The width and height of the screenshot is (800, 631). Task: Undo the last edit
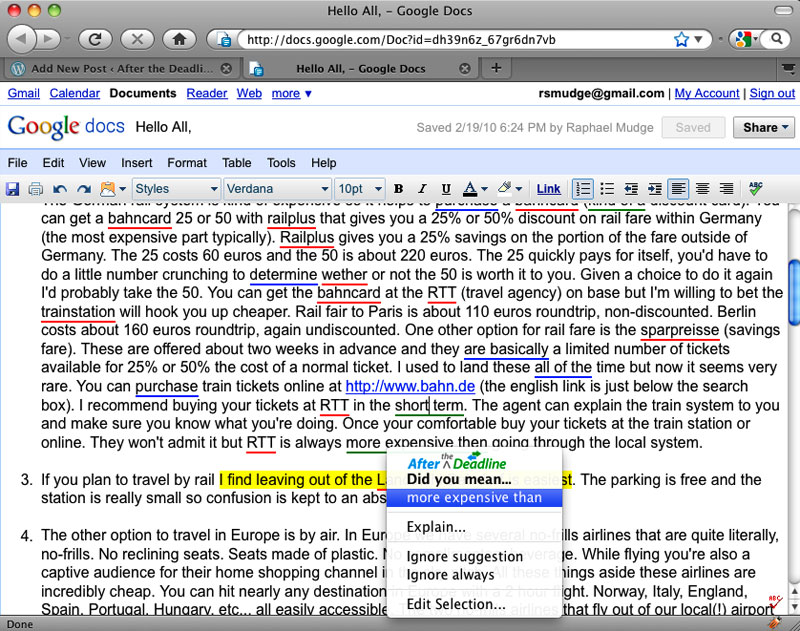60,189
